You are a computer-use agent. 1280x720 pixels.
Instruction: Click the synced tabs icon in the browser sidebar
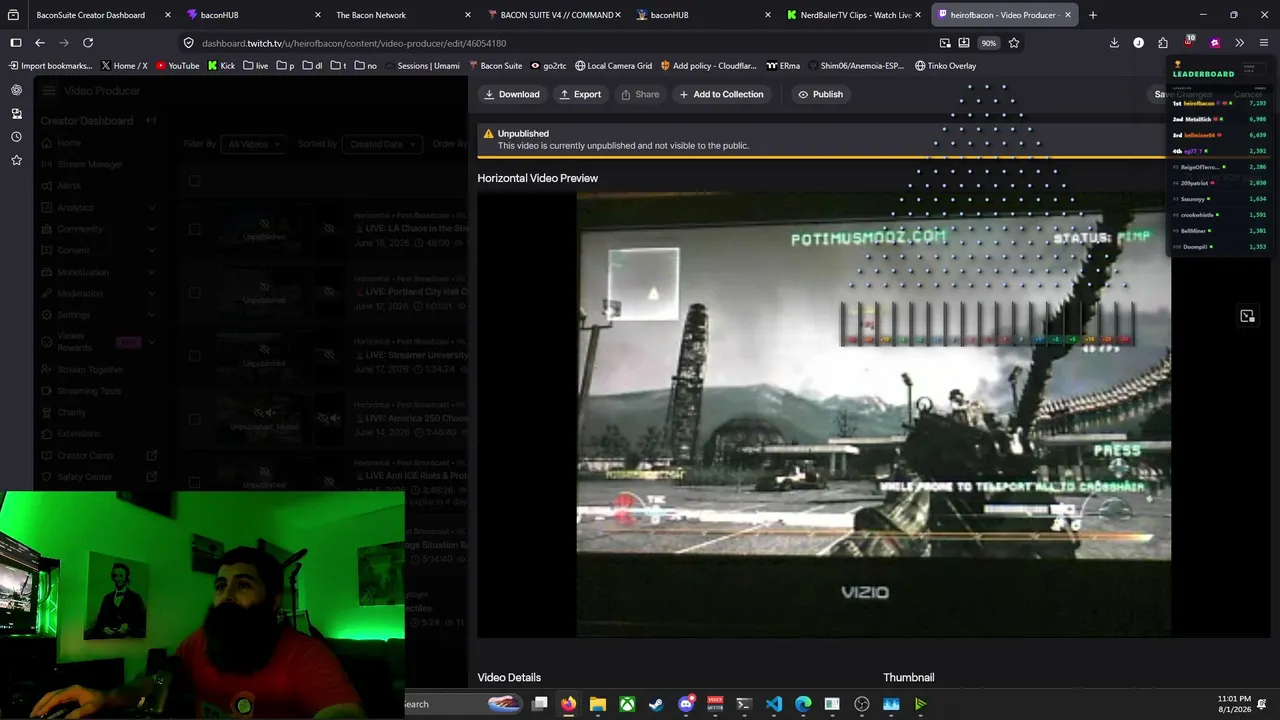click(16, 114)
